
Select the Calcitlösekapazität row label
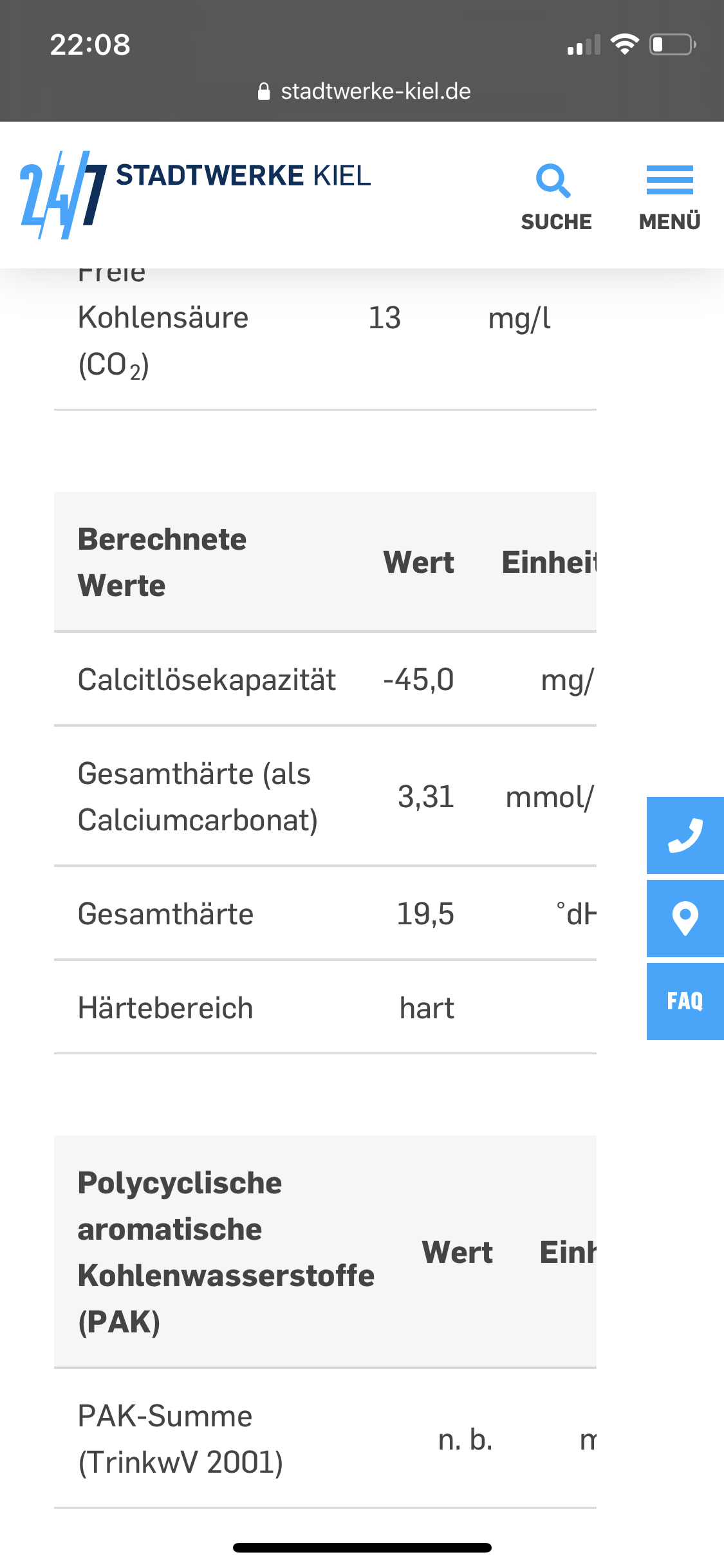click(x=207, y=680)
